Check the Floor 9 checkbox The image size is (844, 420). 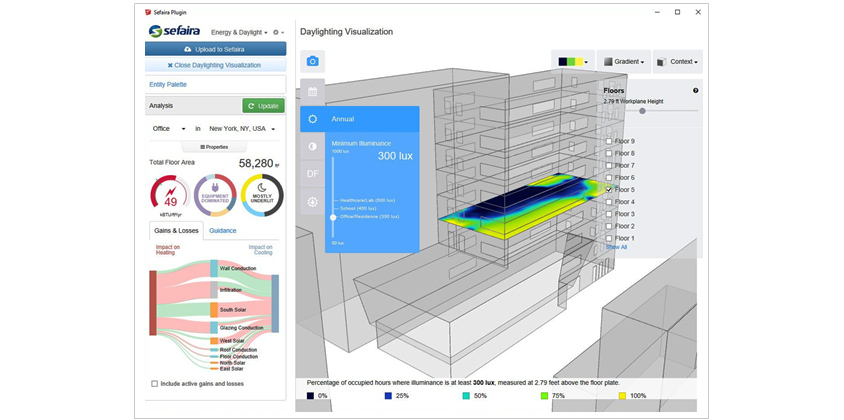point(609,141)
